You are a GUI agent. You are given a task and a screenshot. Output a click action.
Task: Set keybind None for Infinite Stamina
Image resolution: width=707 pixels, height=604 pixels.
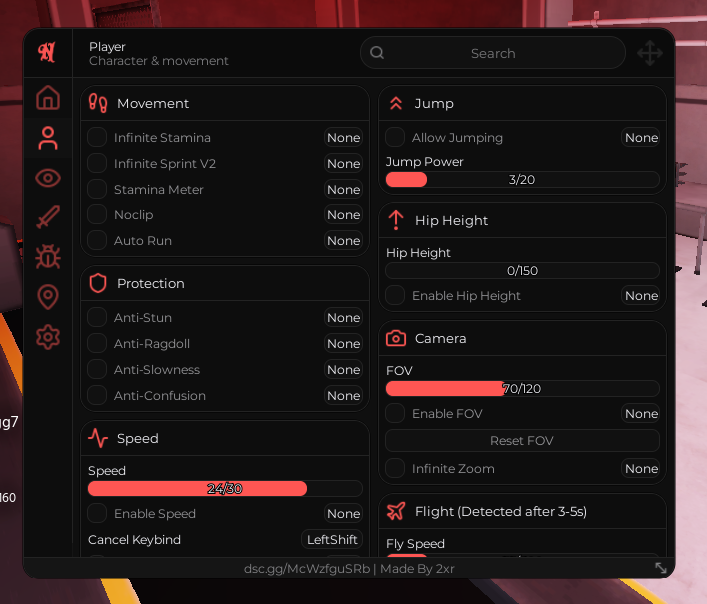344,137
